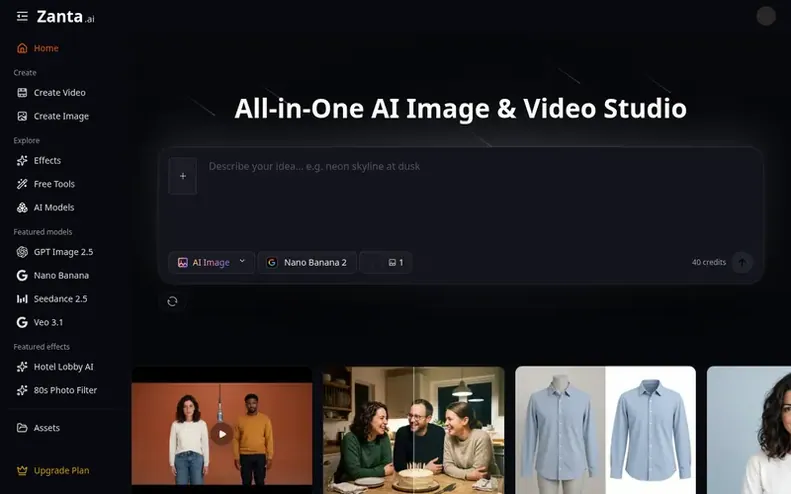
Task: Expand the AI Image mode dropdown
Action: tap(211, 262)
